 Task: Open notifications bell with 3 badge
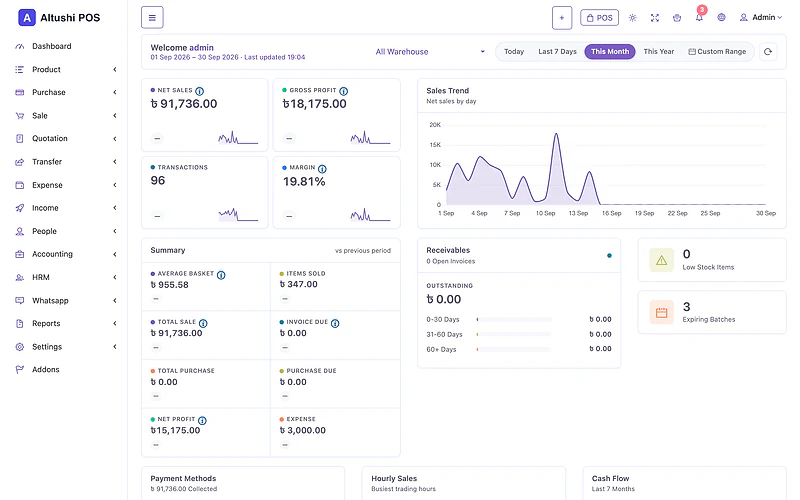[x=699, y=16]
